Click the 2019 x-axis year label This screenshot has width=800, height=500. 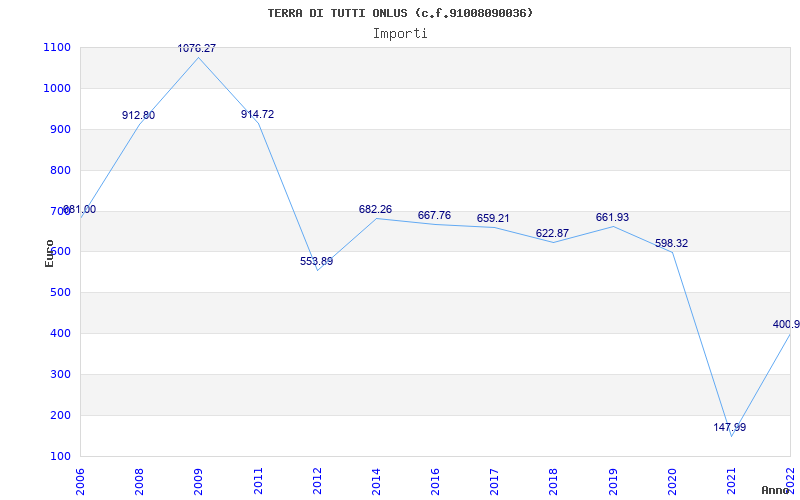pyautogui.click(x=613, y=481)
